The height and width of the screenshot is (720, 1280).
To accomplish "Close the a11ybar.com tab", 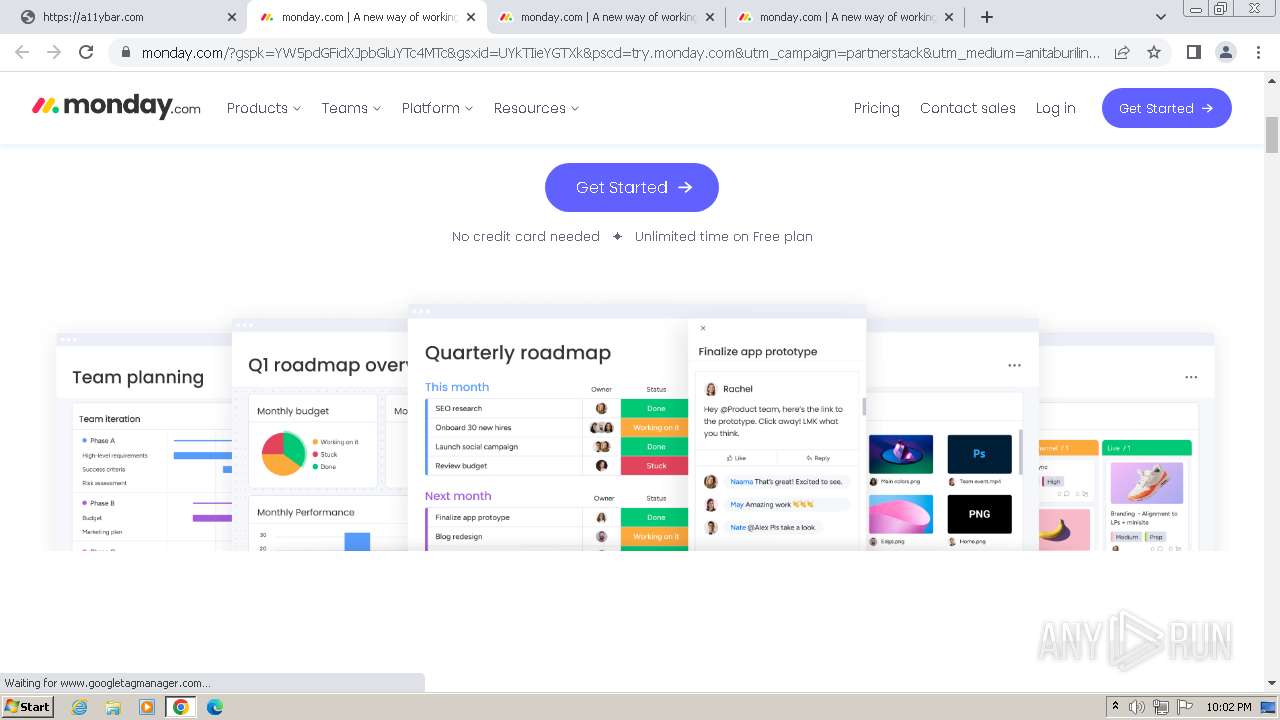I will [x=232, y=17].
